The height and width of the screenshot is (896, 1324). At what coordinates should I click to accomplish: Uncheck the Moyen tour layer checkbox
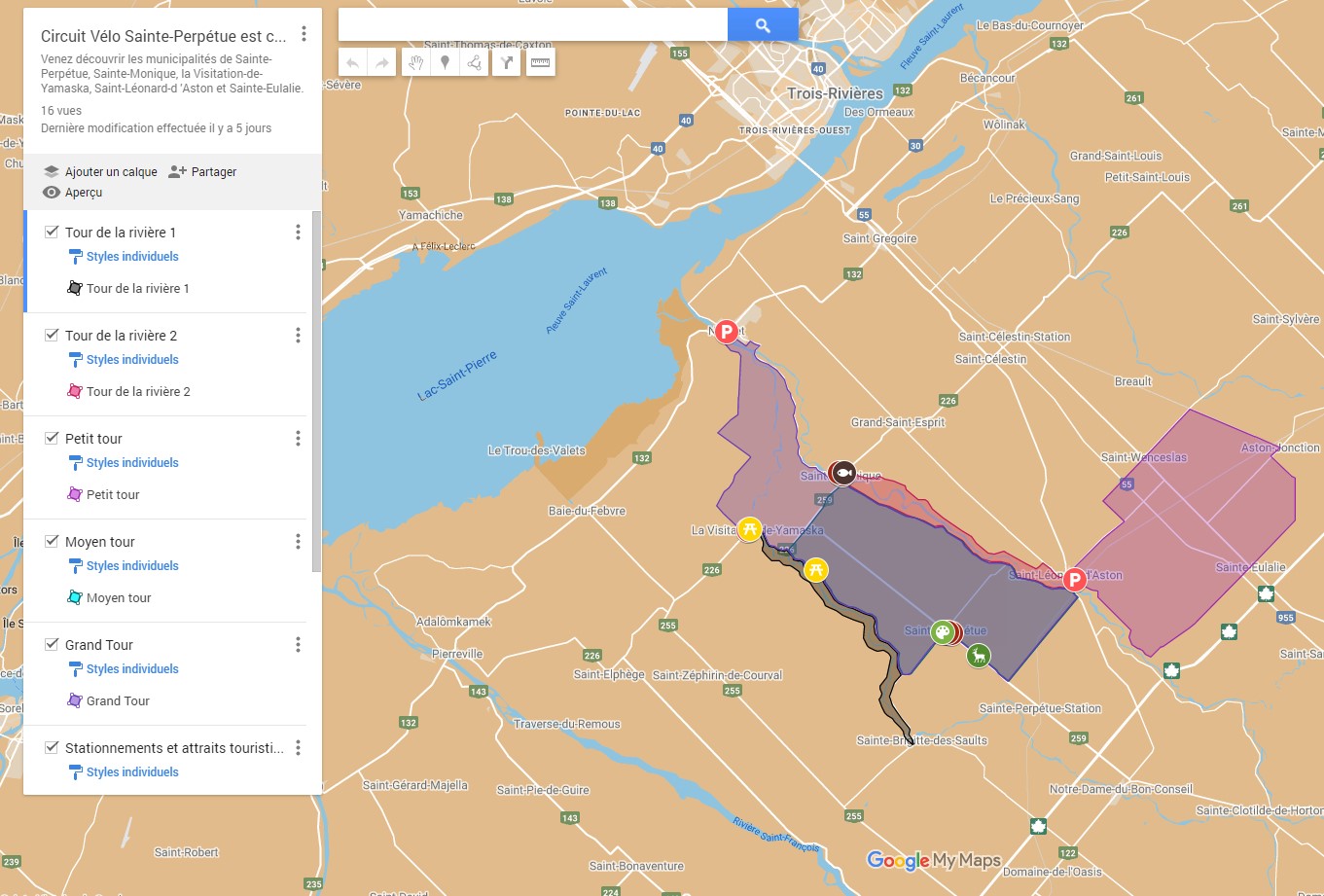tap(52, 541)
